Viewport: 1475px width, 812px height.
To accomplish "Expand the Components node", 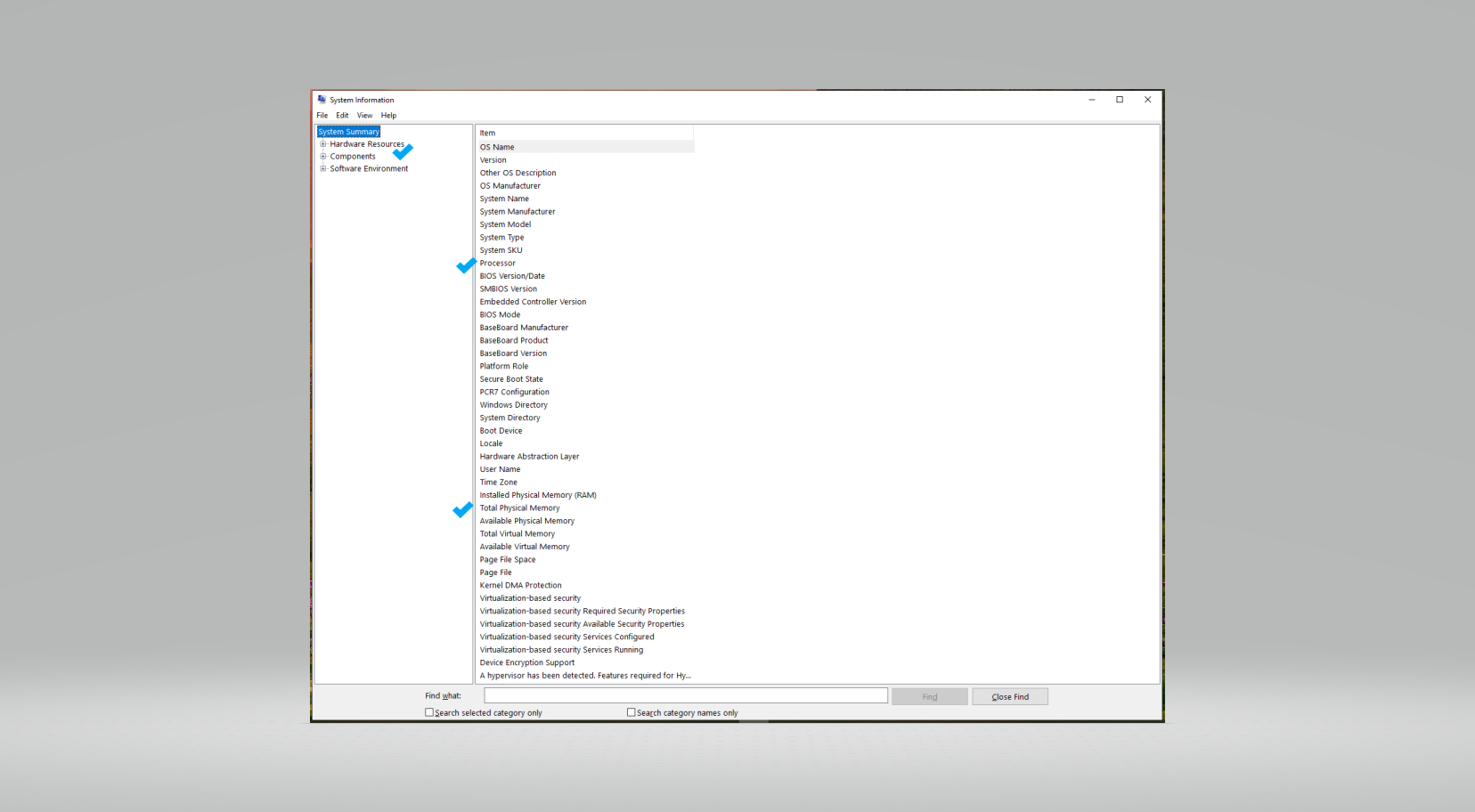I will [x=323, y=157].
